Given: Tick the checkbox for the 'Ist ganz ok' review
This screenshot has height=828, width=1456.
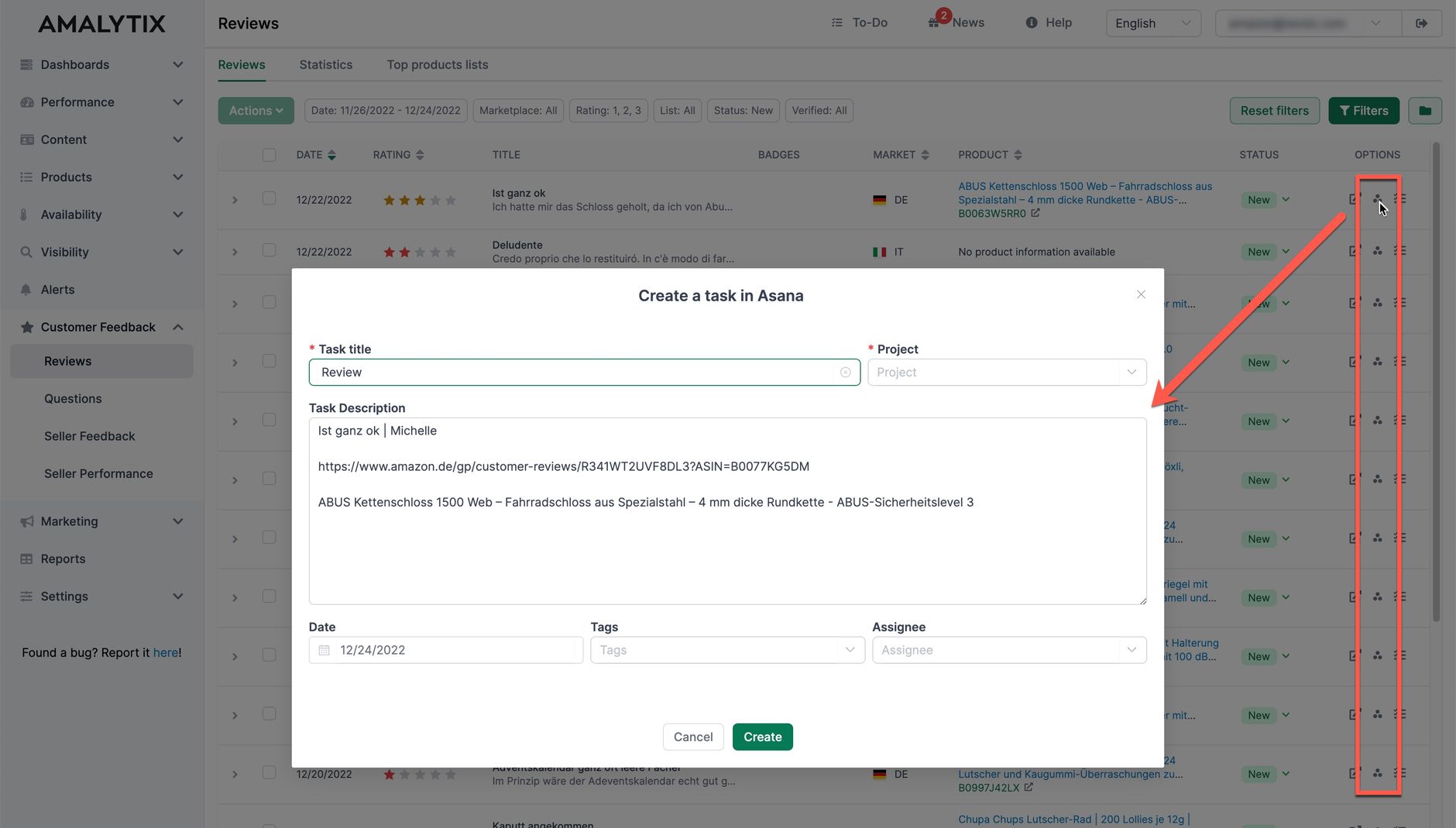Looking at the screenshot, I should point(269,198).
